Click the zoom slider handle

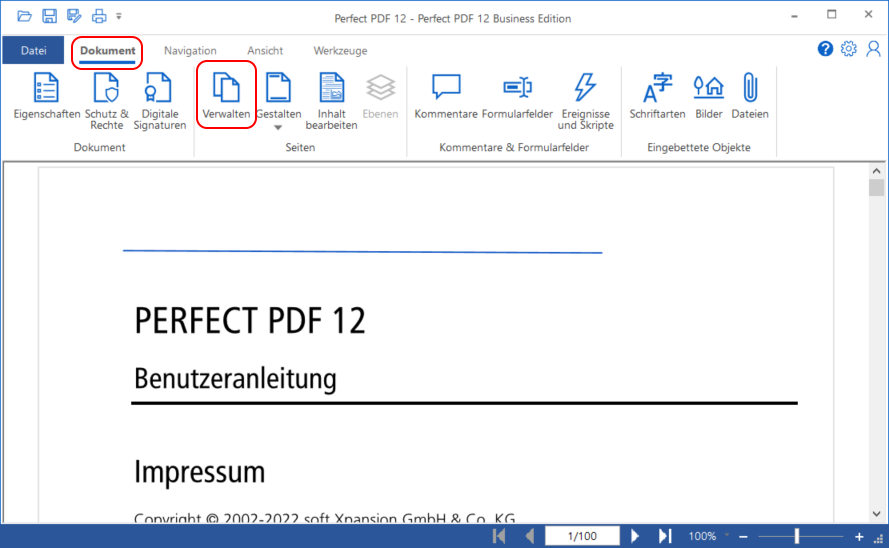pos(797,536)
